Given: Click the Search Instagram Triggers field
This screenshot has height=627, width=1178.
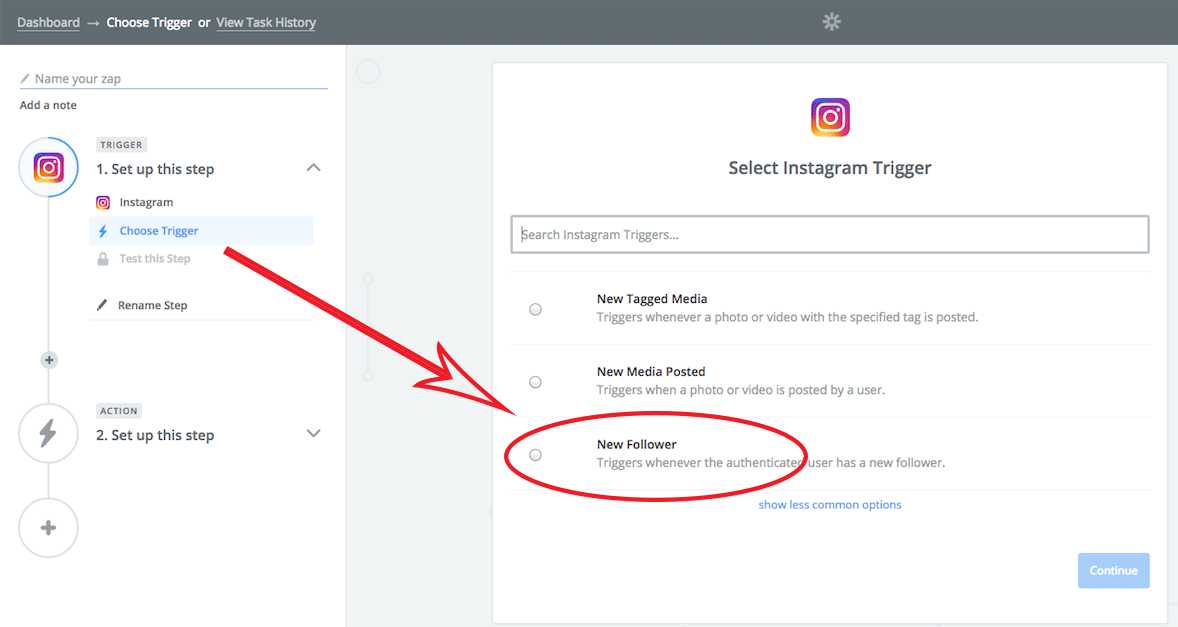Looking at the screenshot, I should point(830,234).
